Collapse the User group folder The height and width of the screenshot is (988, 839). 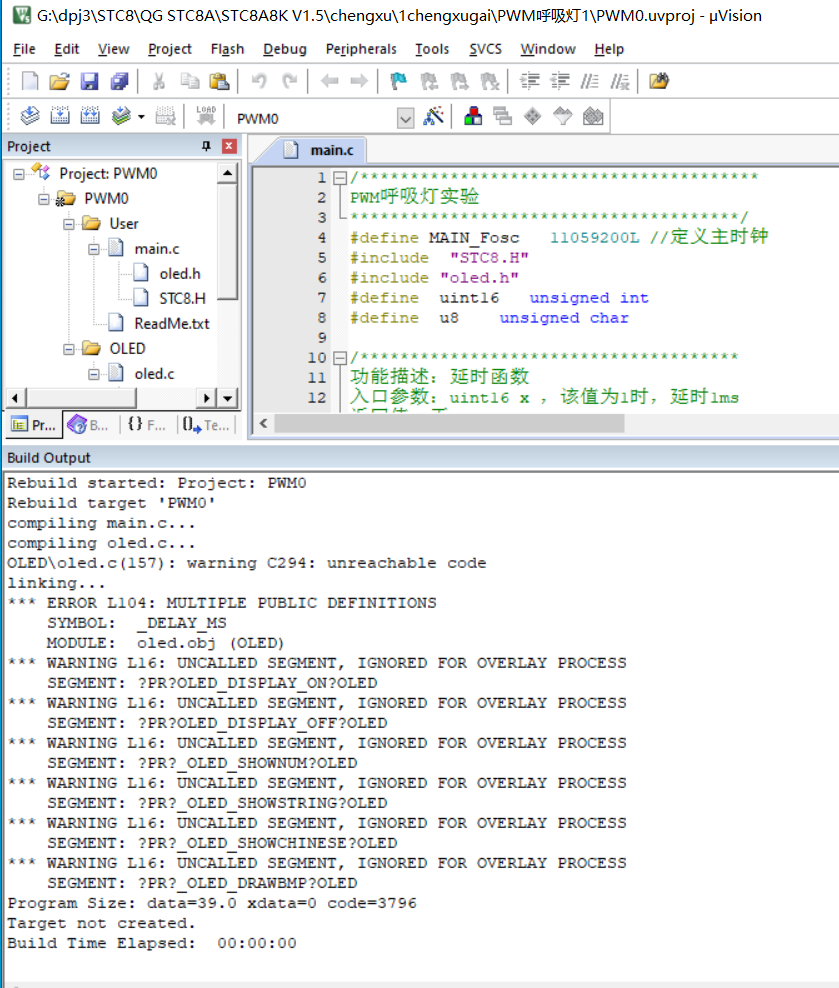(69, 224)
